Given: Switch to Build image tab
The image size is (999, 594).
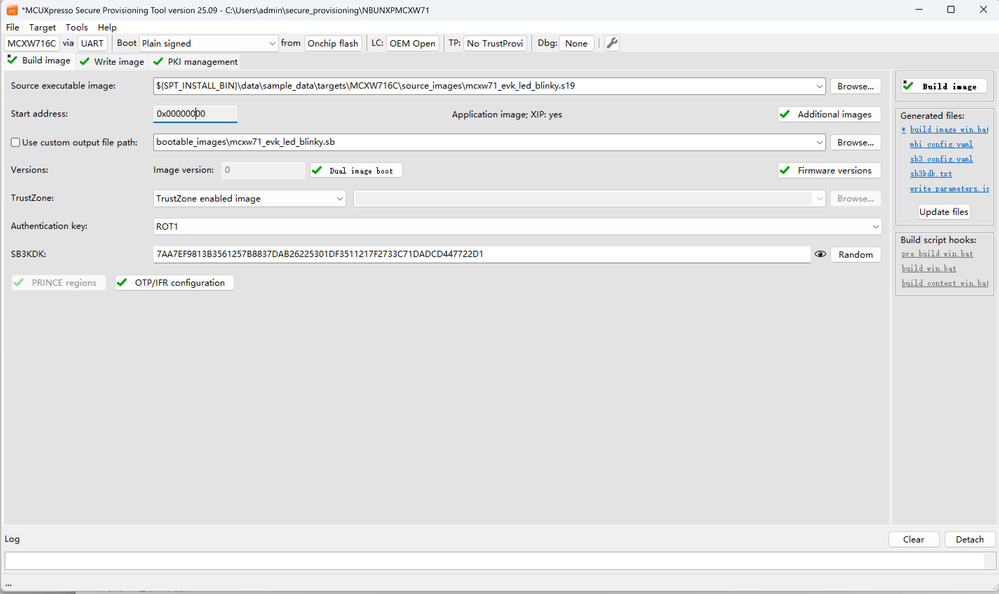Looking at the screenshot, I should point(39,61).
